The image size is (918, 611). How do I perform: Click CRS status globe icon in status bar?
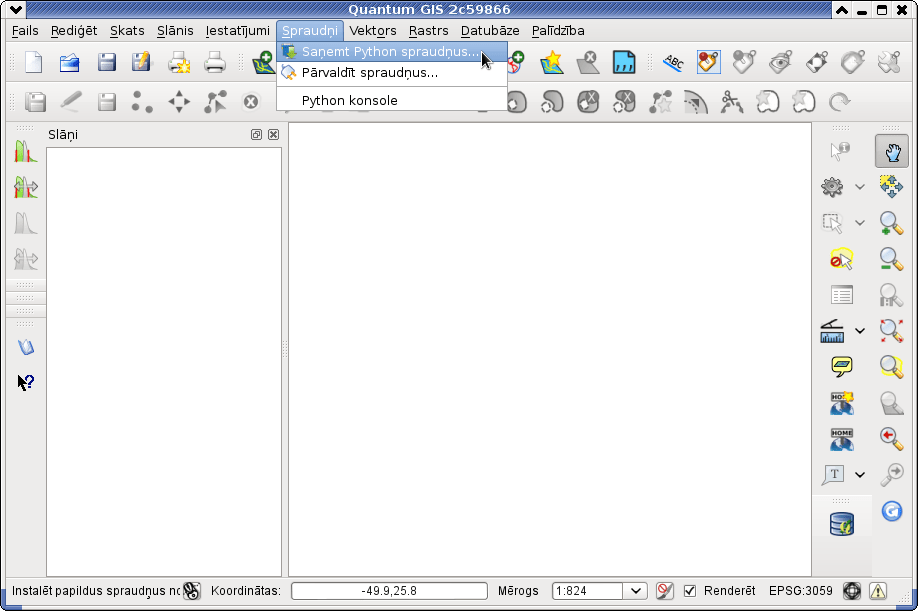[x=852, y=591]
